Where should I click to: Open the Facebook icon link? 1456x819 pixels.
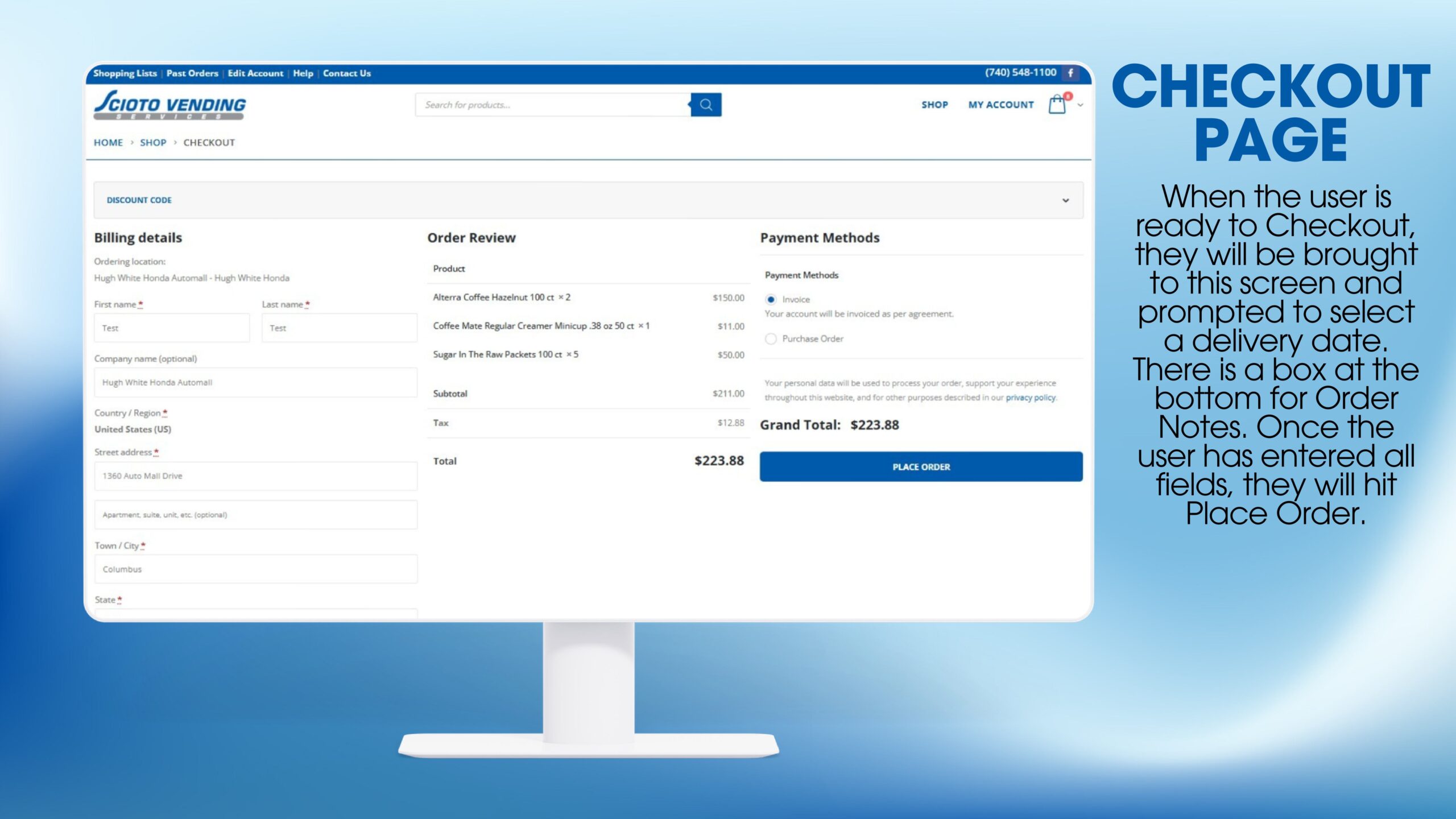1070,73
